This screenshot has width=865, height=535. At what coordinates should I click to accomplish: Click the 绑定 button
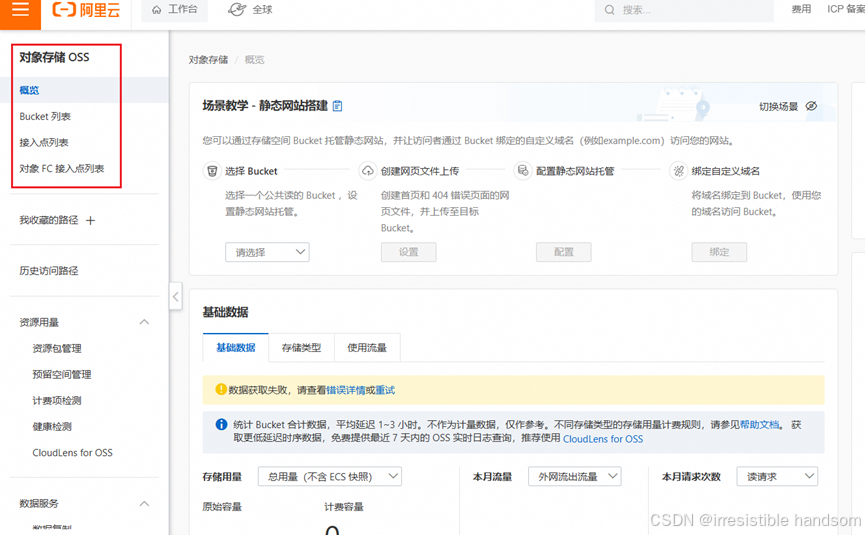(719, 252)
